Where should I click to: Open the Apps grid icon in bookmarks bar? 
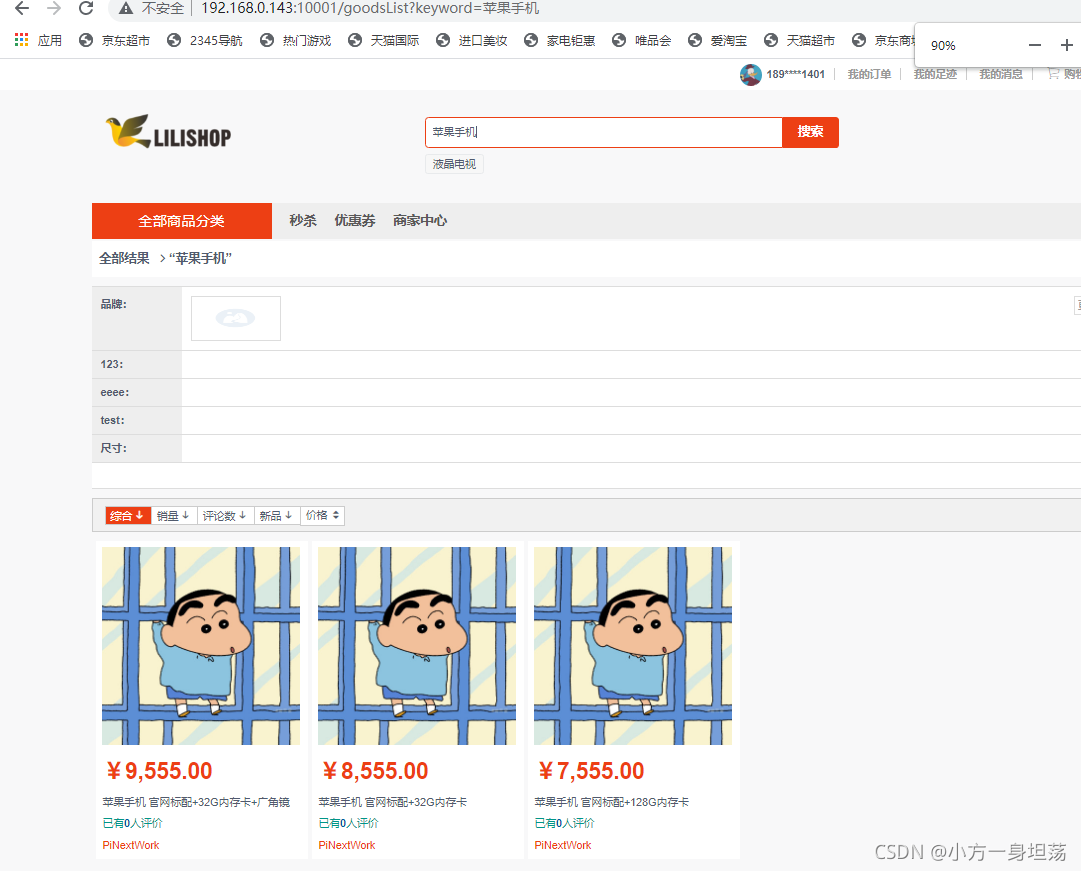point(21,40)
